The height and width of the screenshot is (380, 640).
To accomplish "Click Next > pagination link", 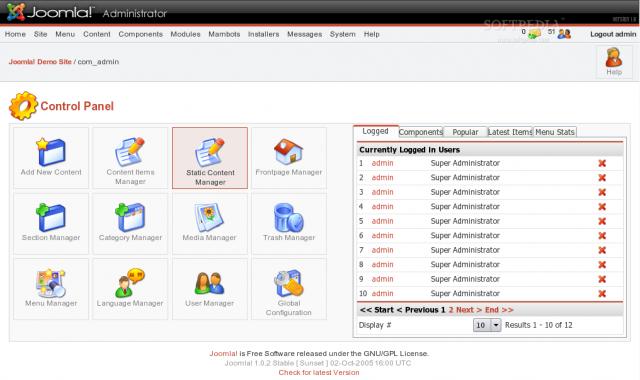I will 469,310.
